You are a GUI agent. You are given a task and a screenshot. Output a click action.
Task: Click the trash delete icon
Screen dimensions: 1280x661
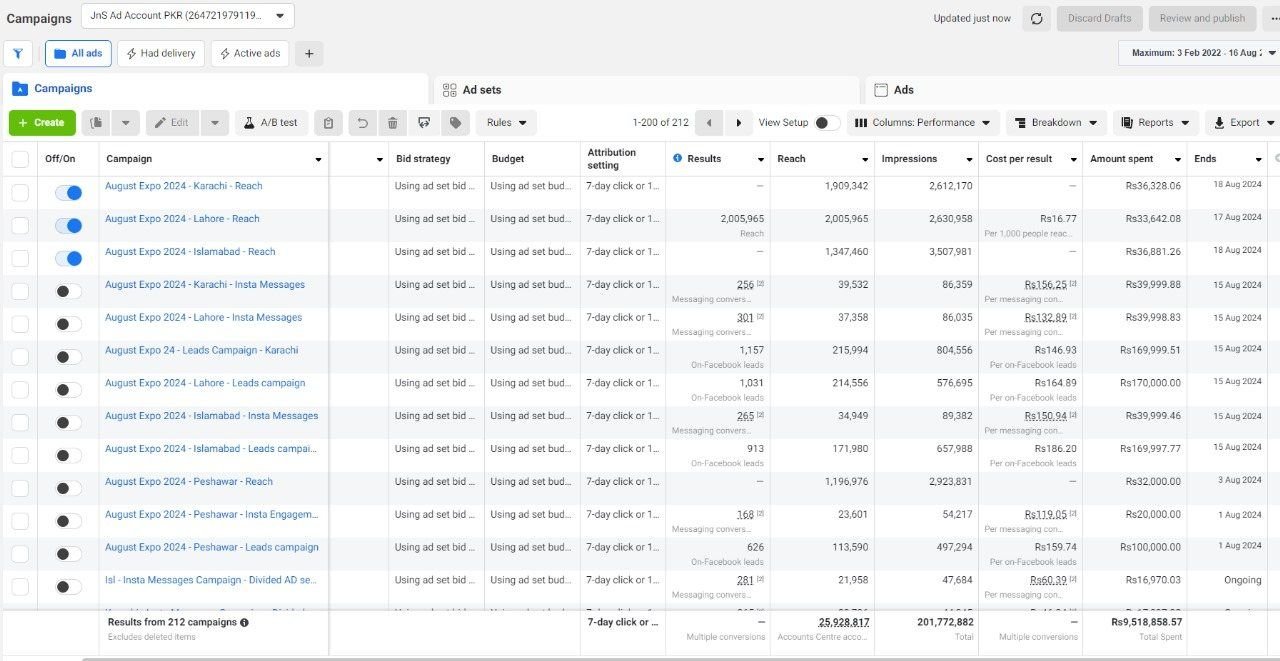(393, 123)
